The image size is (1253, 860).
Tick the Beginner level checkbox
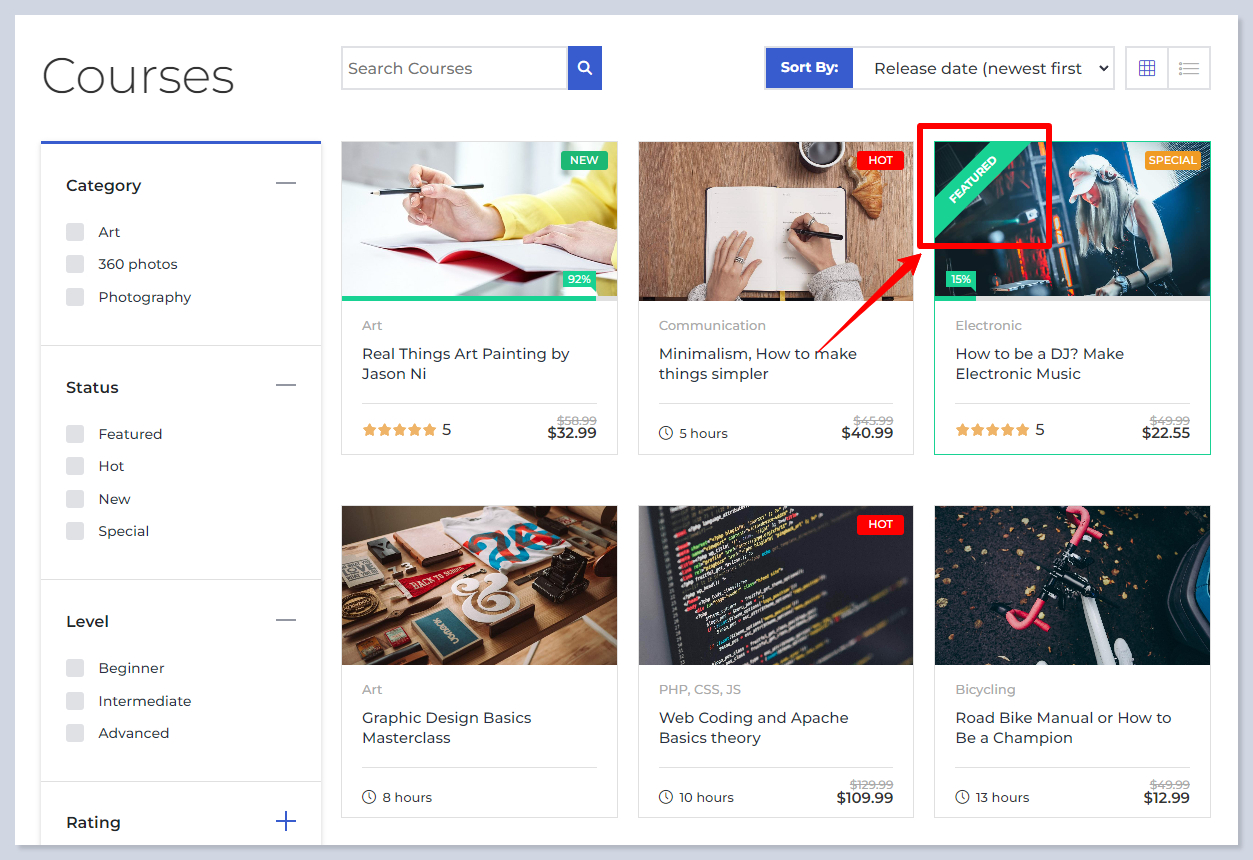point(75,668)
